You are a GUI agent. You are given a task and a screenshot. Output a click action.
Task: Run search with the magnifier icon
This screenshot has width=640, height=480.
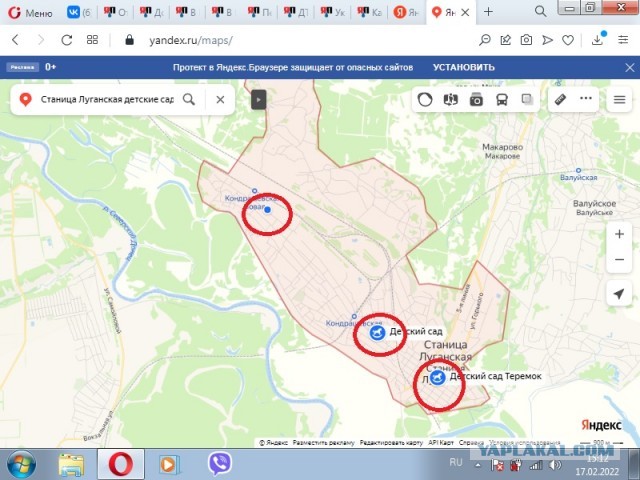tap(189, 99)
